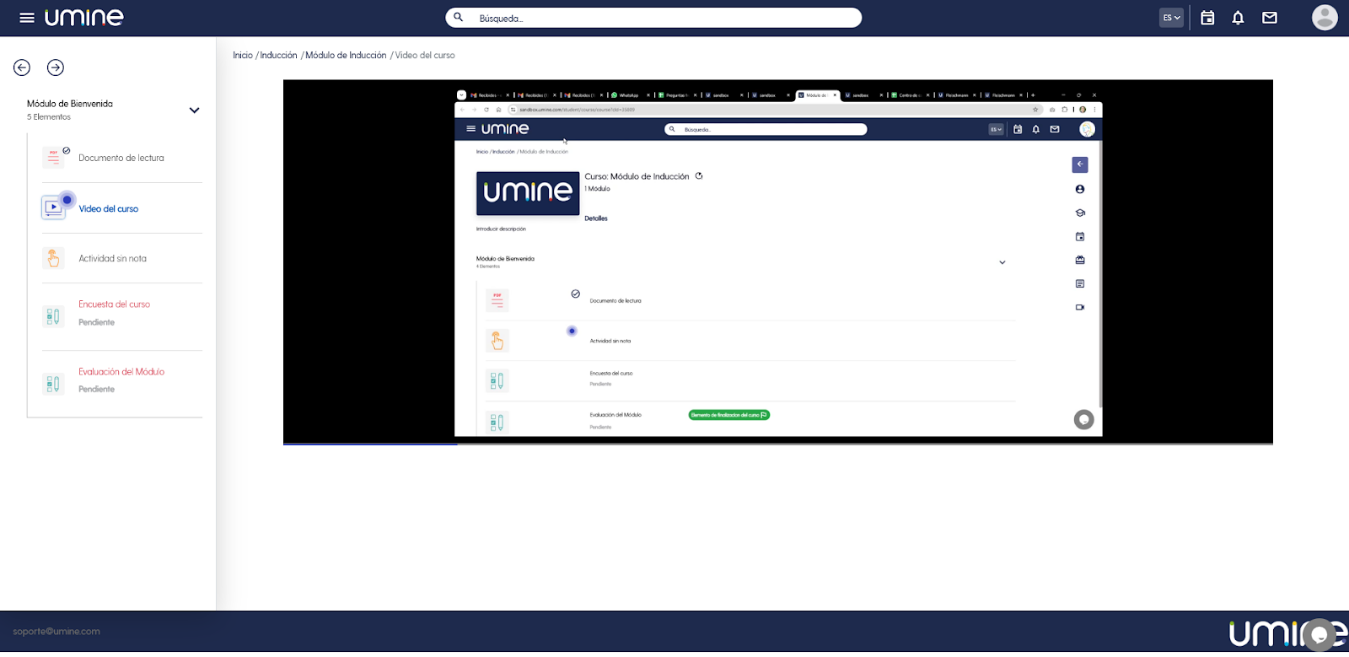This screenshot has width=1349, height=657.
Task: Click the video icon beside Video del curso
Action: point(53,208)
